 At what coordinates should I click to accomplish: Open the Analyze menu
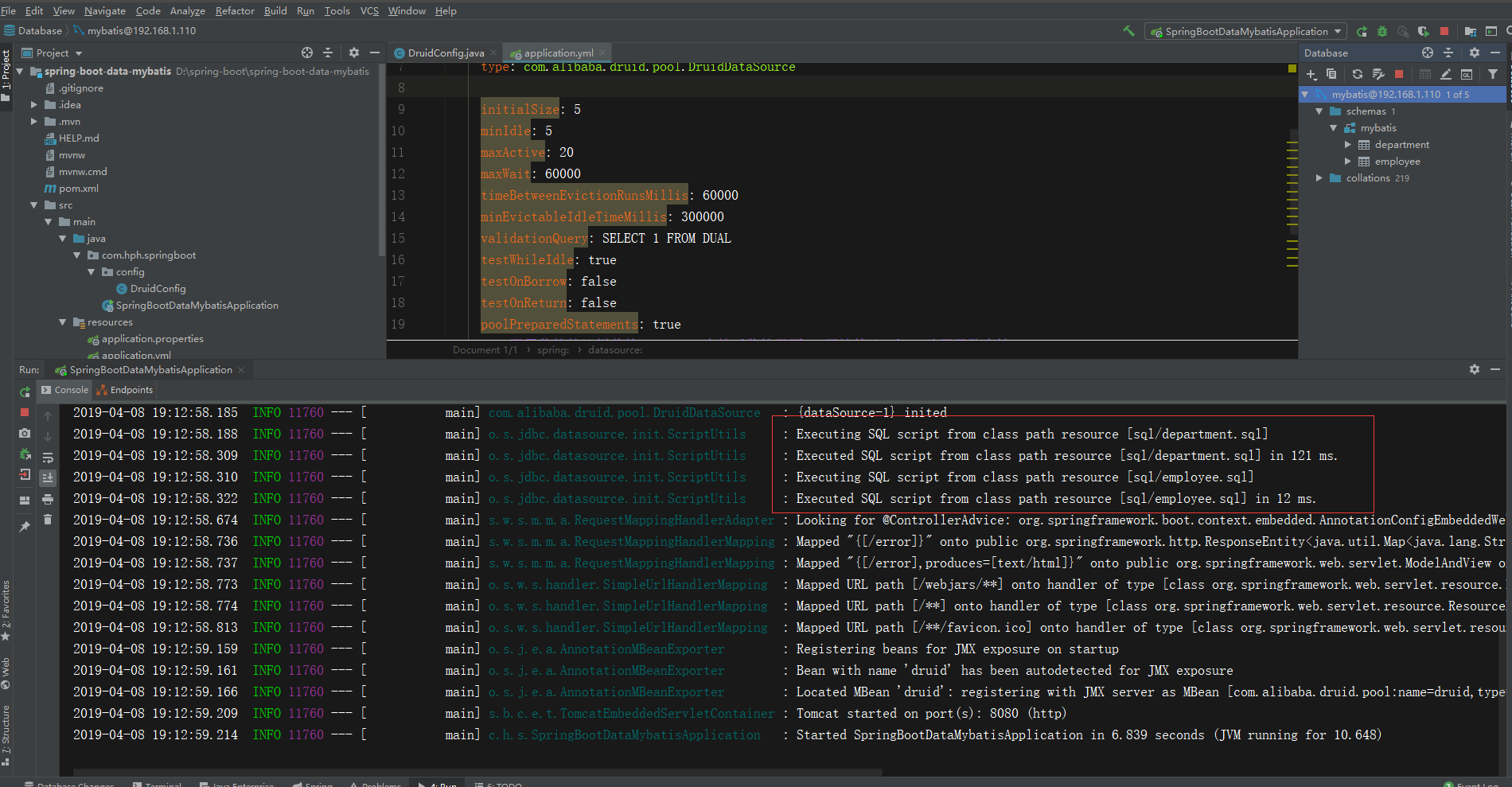coord(188,10)
